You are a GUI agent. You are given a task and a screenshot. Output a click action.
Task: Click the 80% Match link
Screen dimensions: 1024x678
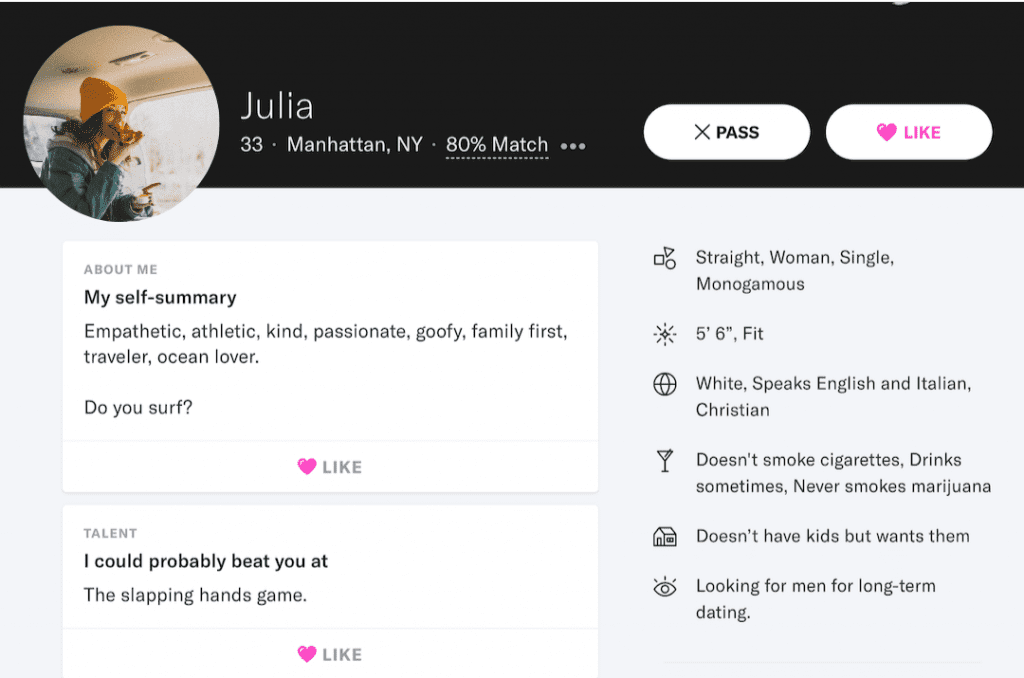[497, 145]
